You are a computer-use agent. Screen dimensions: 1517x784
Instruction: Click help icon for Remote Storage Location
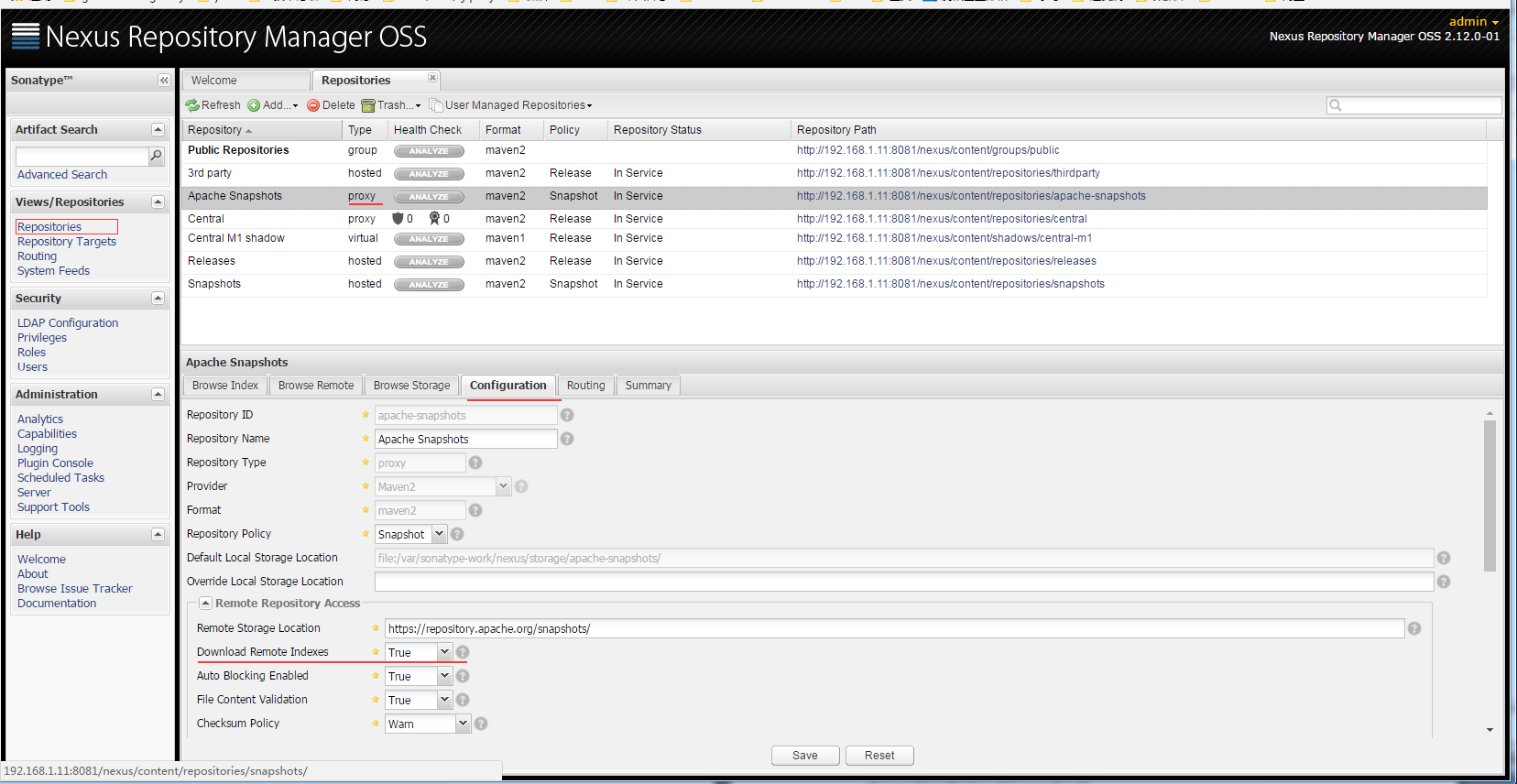pyautogui.click(x=1414, y=628)
